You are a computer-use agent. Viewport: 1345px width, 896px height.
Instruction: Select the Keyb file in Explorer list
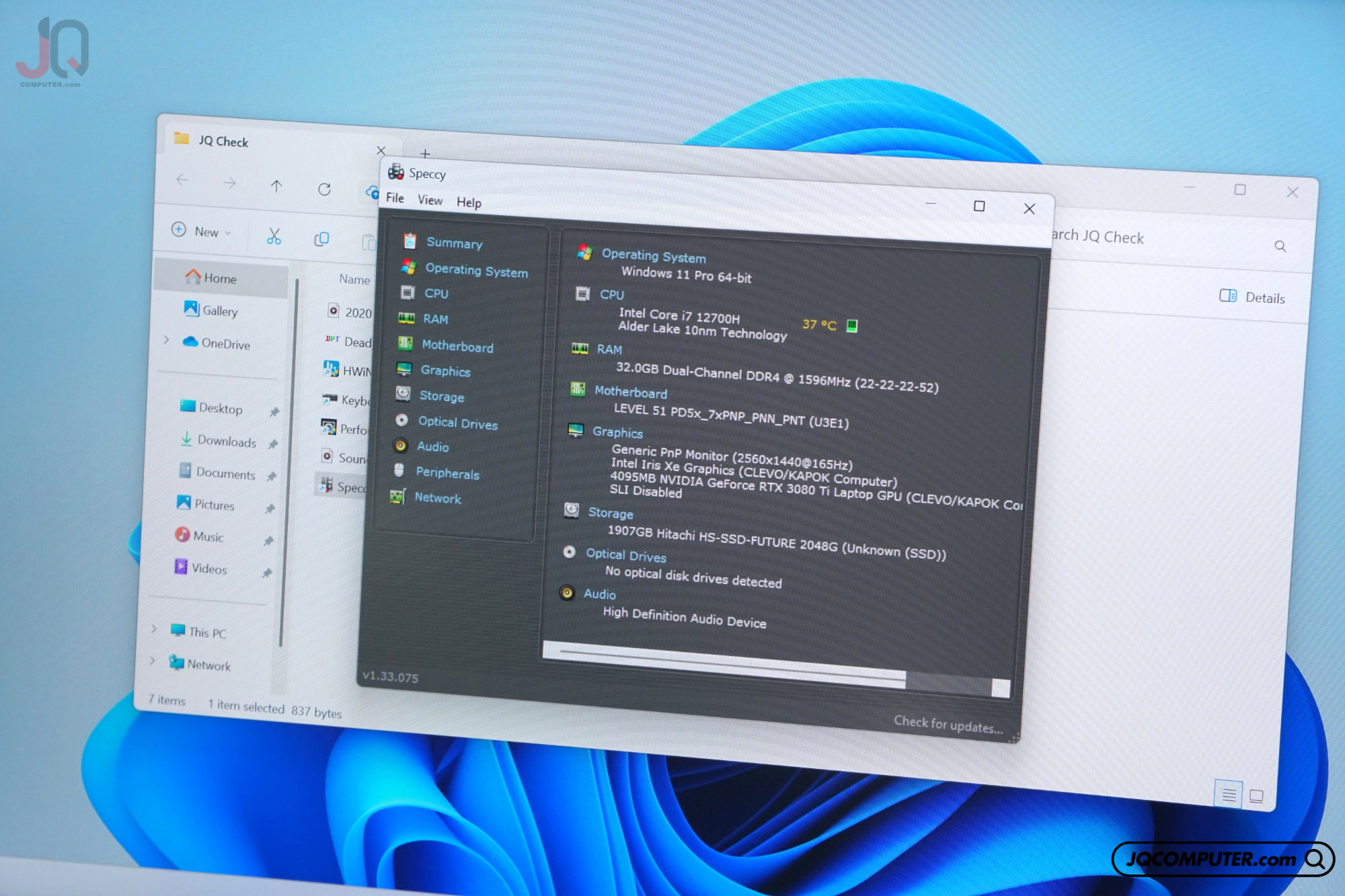coord(345,400)
